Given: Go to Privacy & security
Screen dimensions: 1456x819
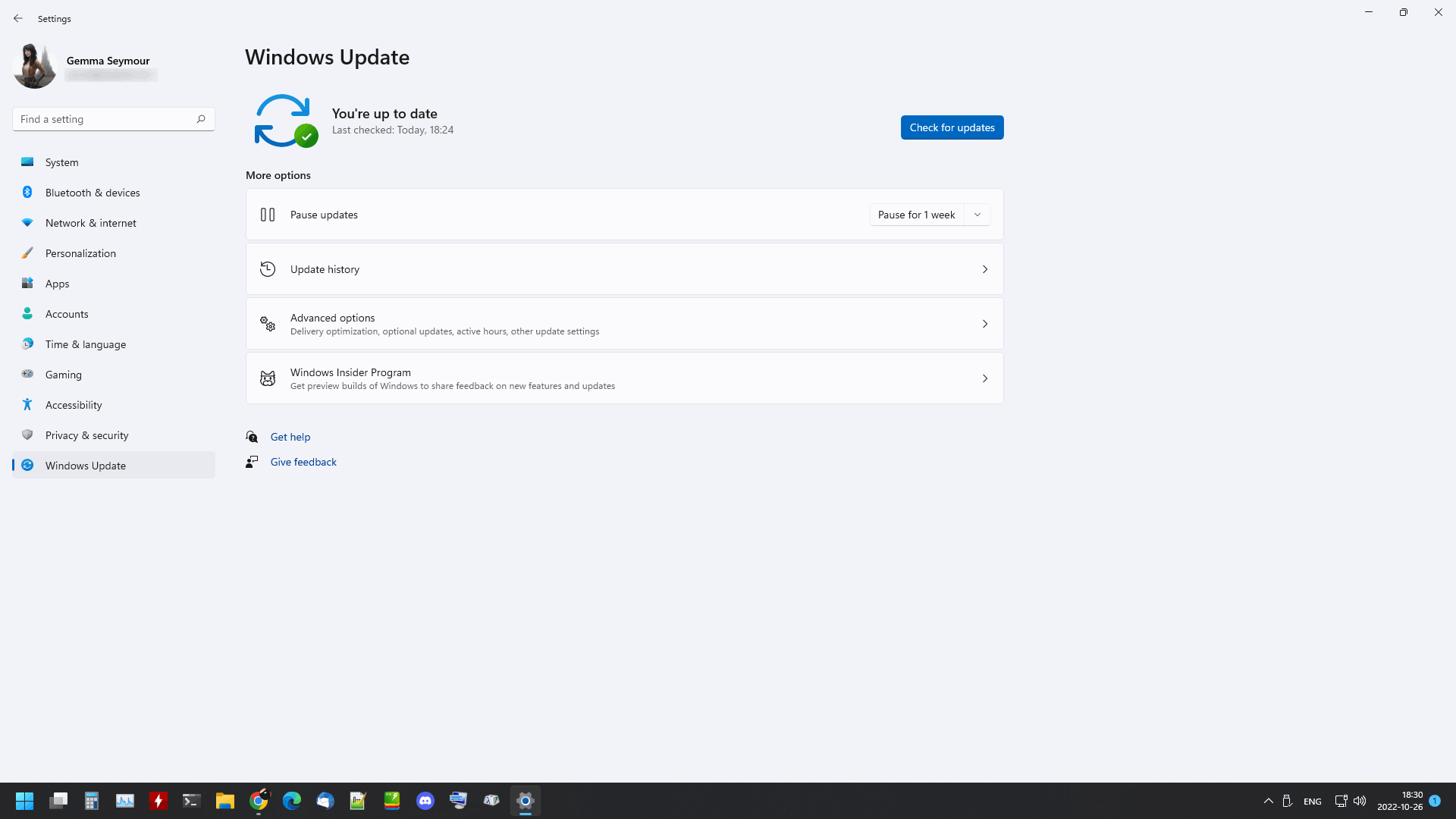Looking at the screenshot, I should pos(114,435).
